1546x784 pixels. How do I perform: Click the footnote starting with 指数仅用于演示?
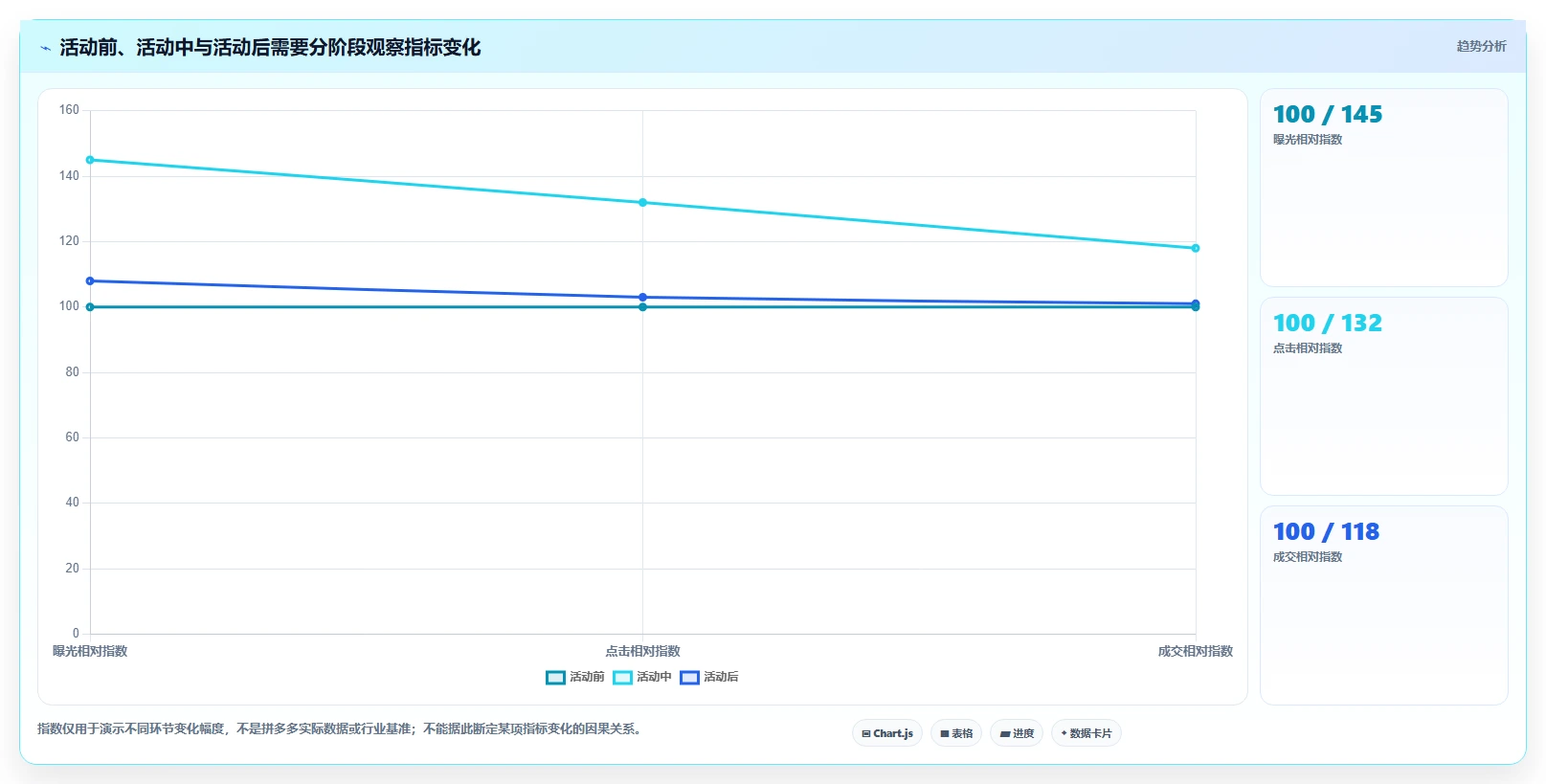tap(342, 729)
